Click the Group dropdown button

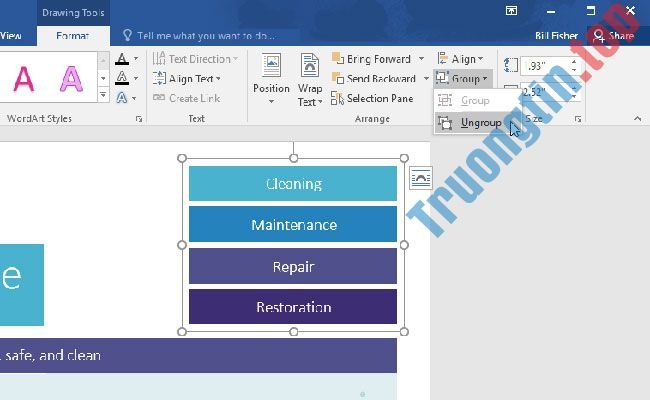463,78
